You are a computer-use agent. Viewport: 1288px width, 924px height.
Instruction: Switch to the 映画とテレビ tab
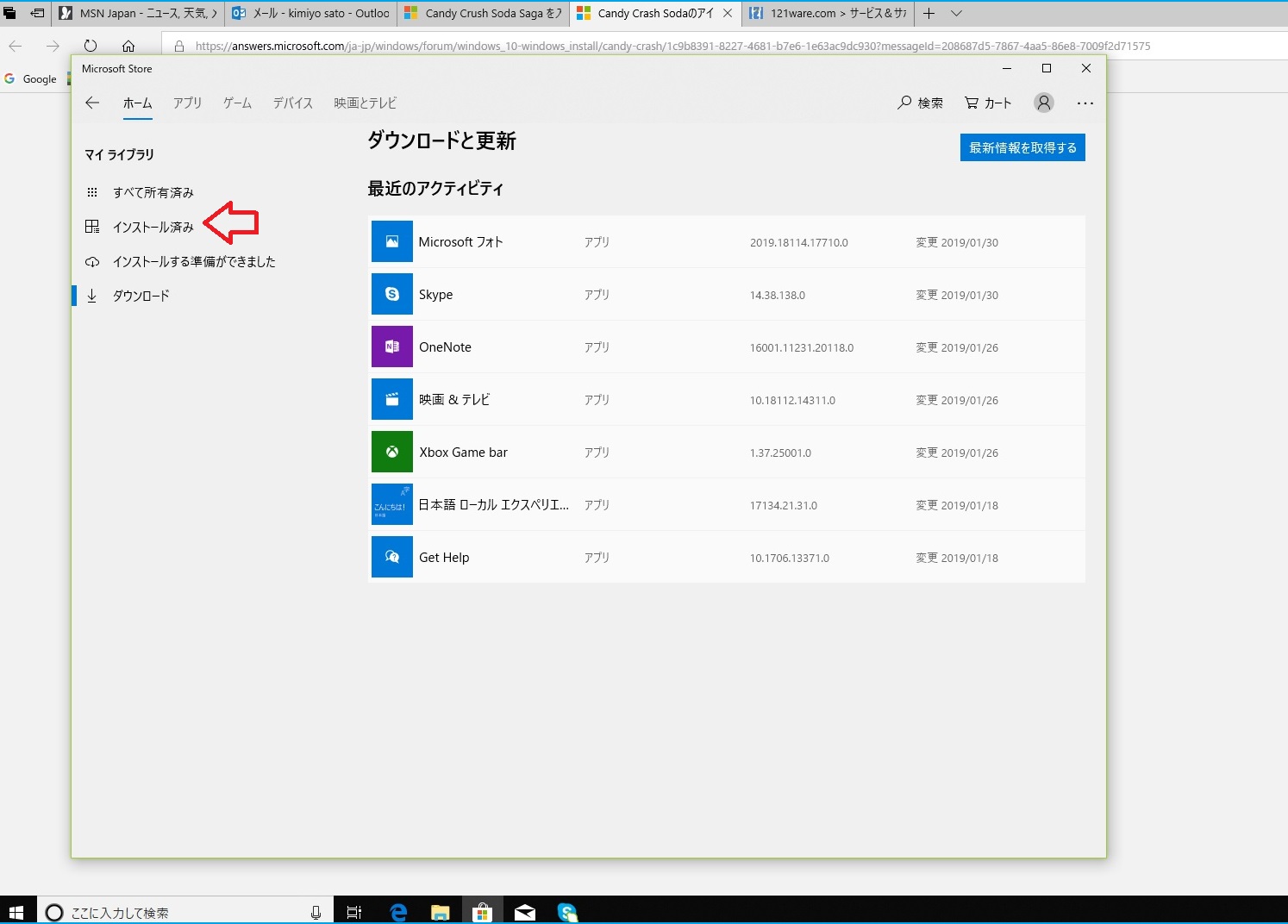(366, 103)
